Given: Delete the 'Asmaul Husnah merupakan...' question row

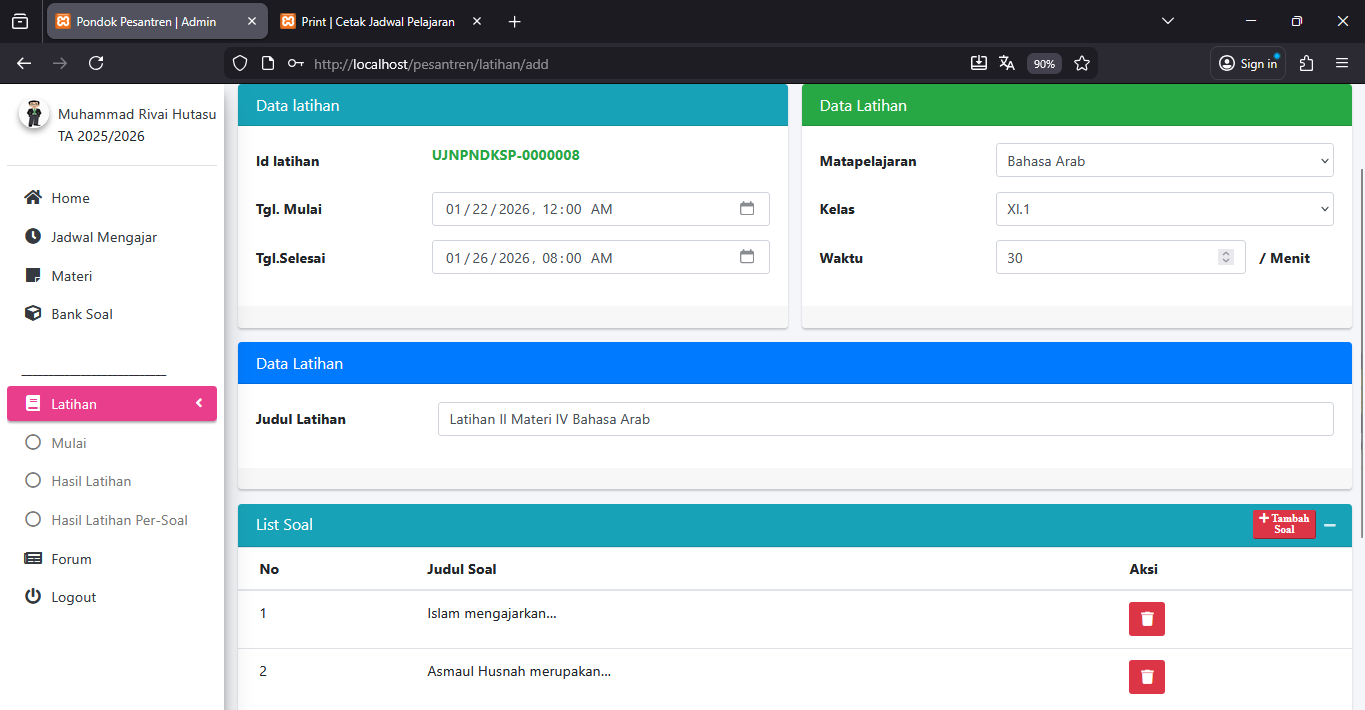Looking at the screenshot, I should click(1146, 677).
